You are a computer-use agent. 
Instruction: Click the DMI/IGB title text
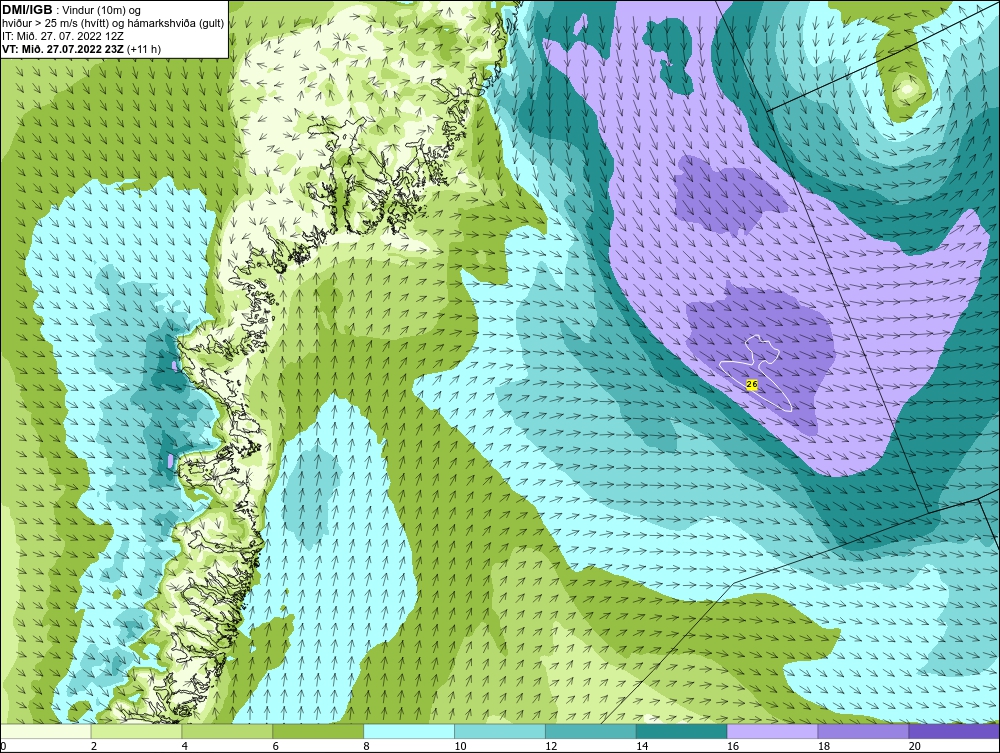click(x=27, y=10)
